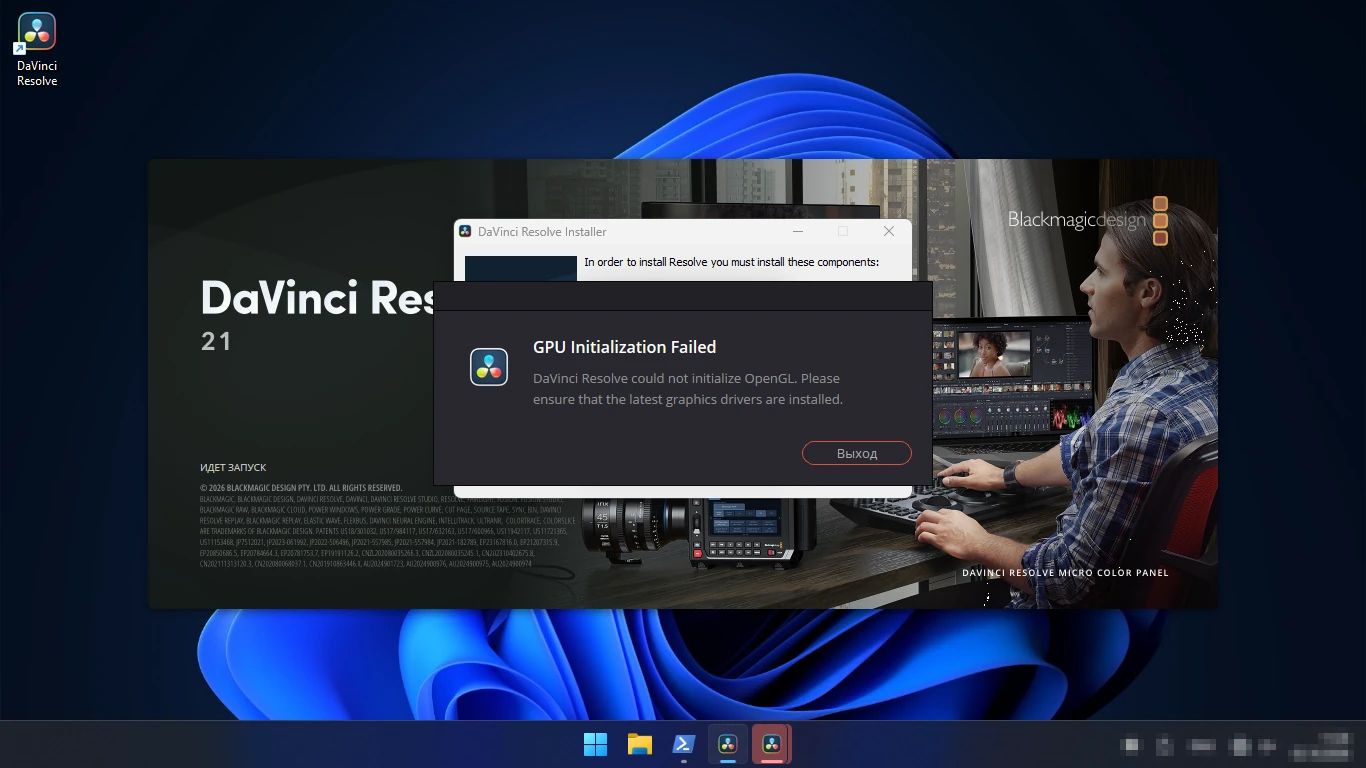Viewport: 1366px width, 768px height.
Task: Switch to PowerShell on the taskbar
Action: (x=683, y=744)
